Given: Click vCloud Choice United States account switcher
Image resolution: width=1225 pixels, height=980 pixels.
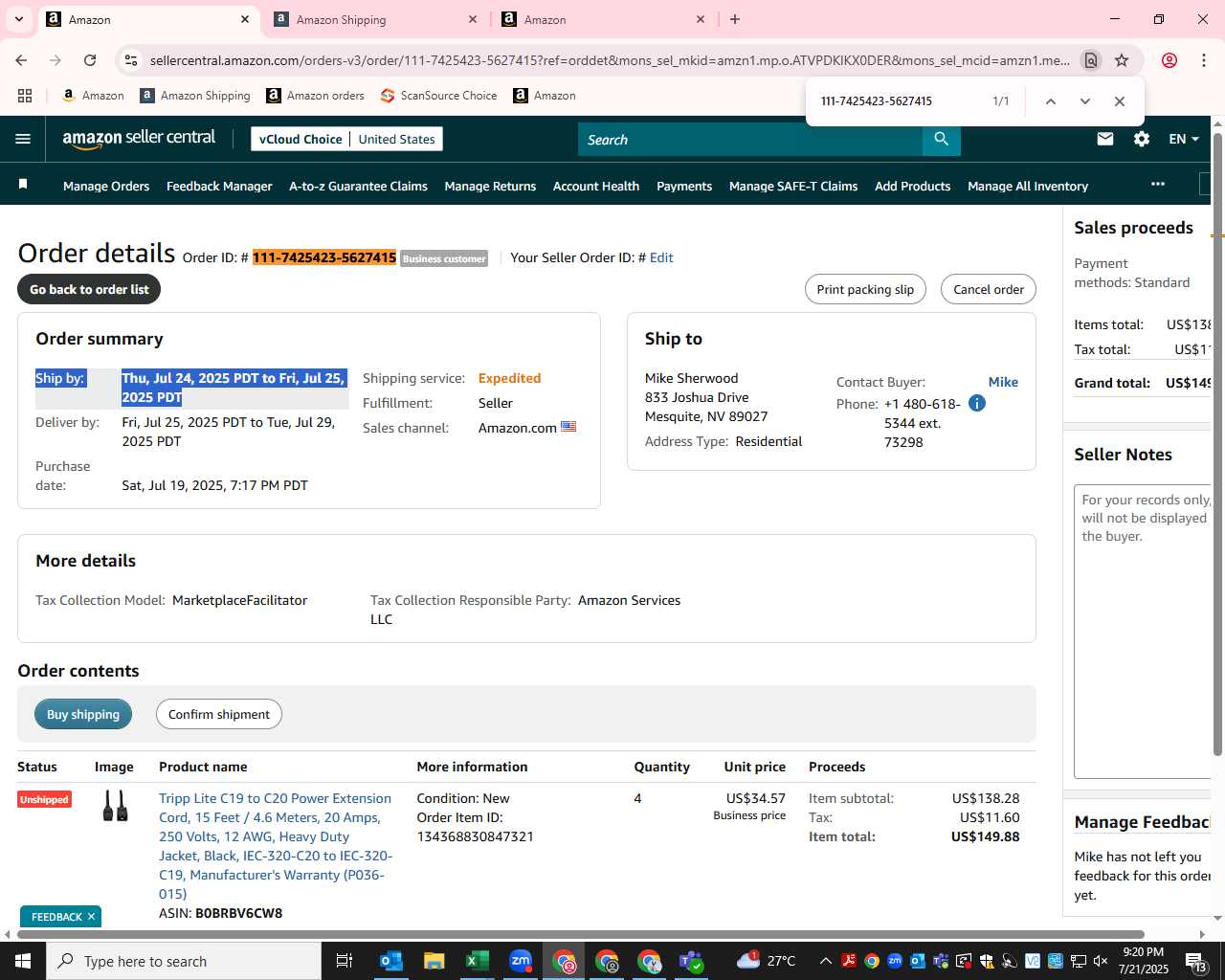Looking at the screenshot, I should 346,139.
